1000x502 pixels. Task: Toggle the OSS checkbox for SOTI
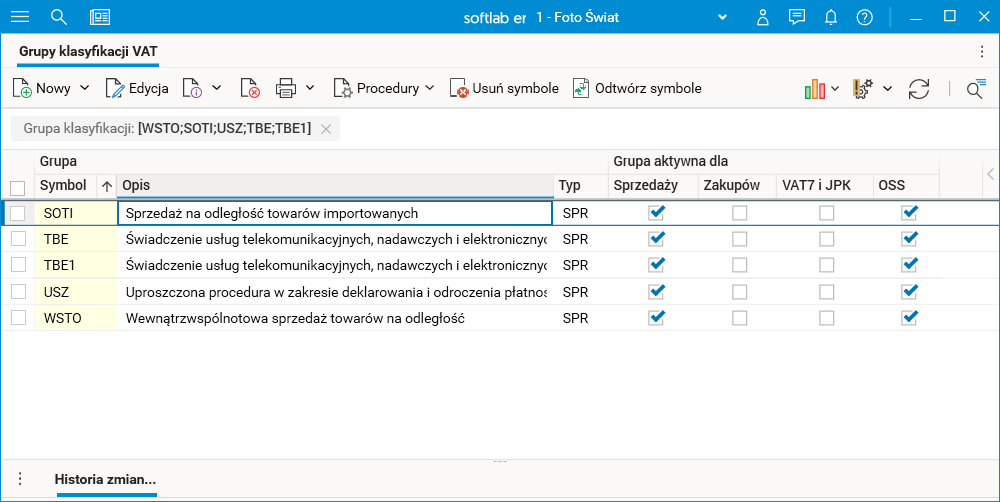coord(909,213)
